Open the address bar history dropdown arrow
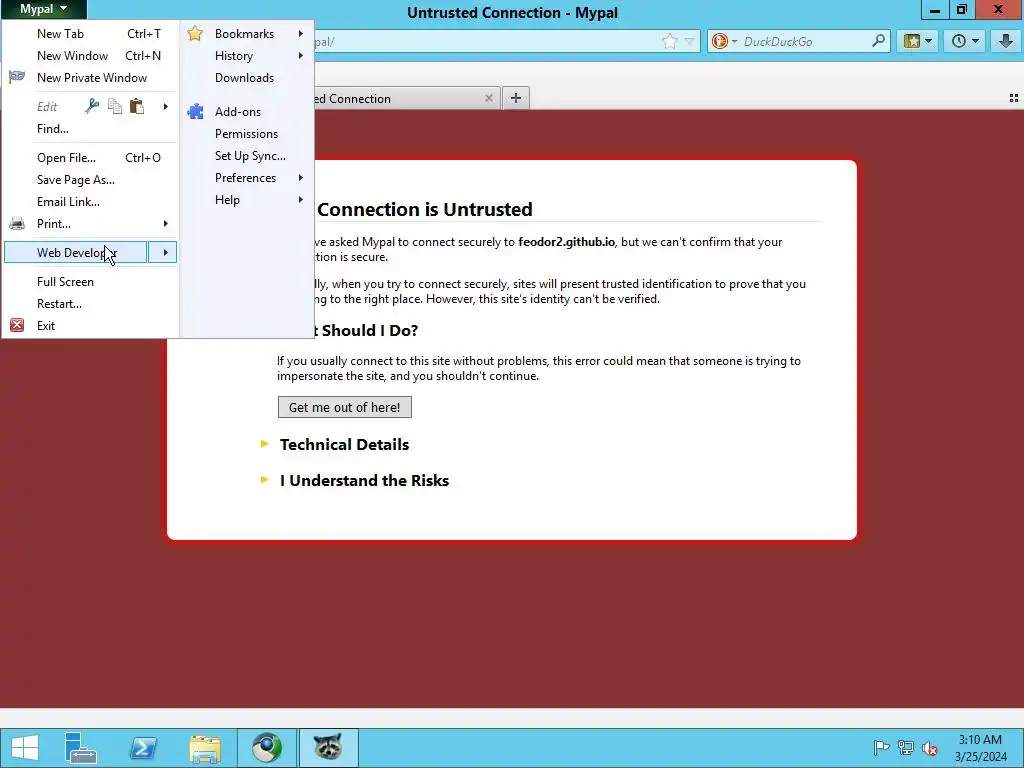The height and width of the screenshot is (768, 1024). (689, 41)
